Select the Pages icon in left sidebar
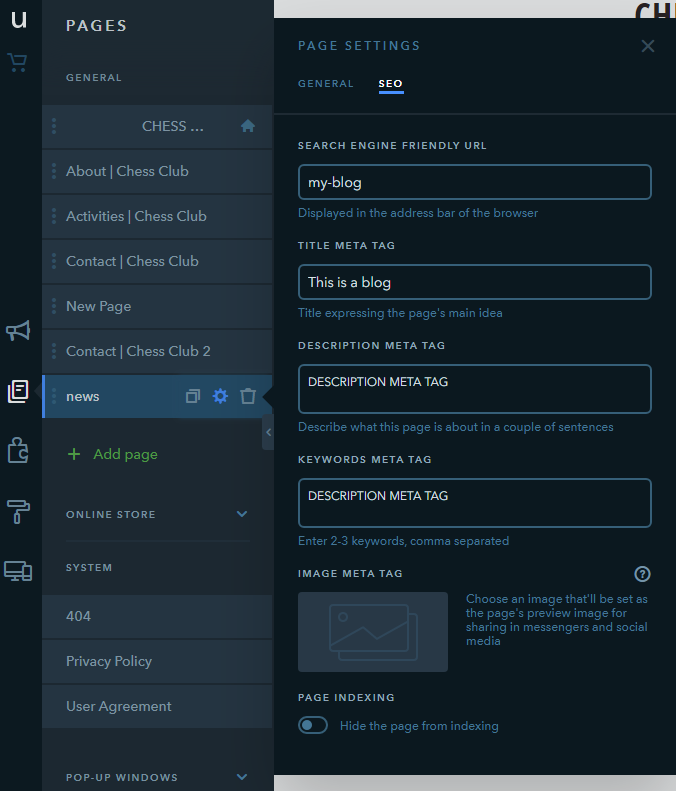 (x=18, y=391)
